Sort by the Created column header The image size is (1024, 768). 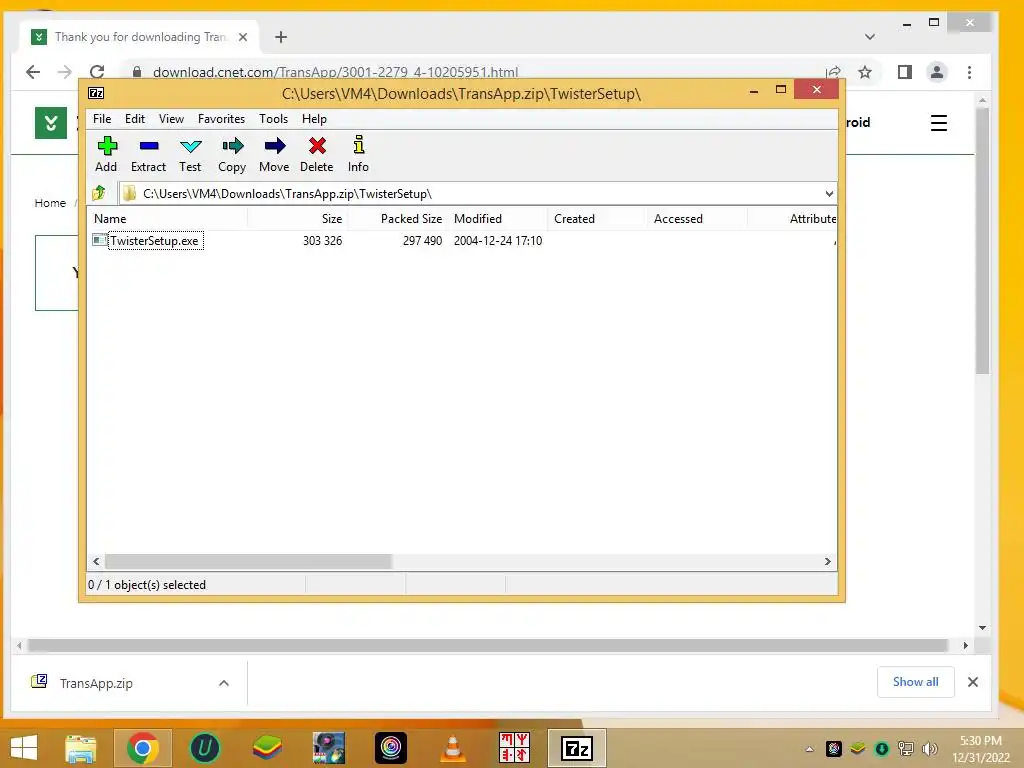598,219
